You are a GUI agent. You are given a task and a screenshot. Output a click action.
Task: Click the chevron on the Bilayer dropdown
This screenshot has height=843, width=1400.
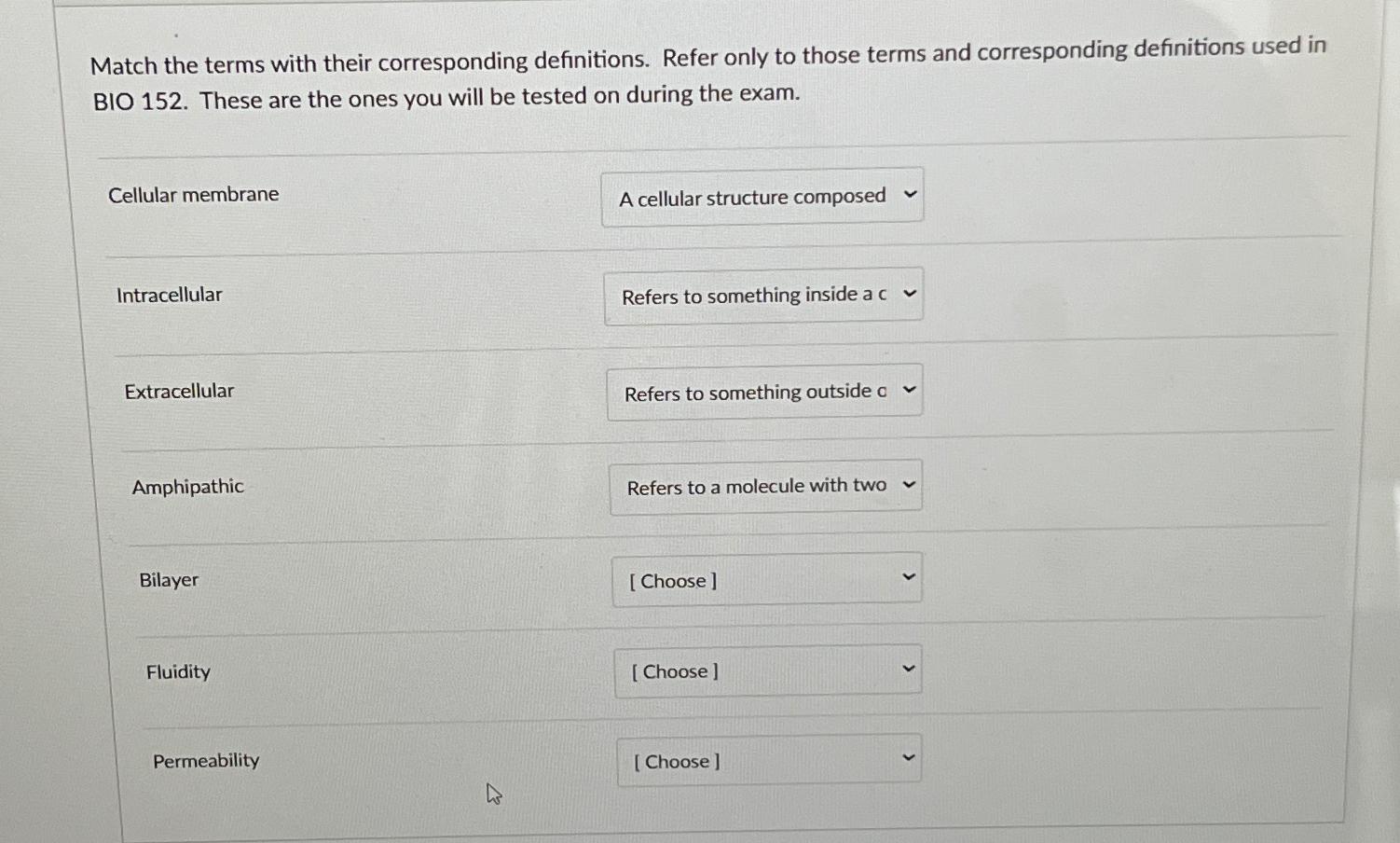pos(909,576)
